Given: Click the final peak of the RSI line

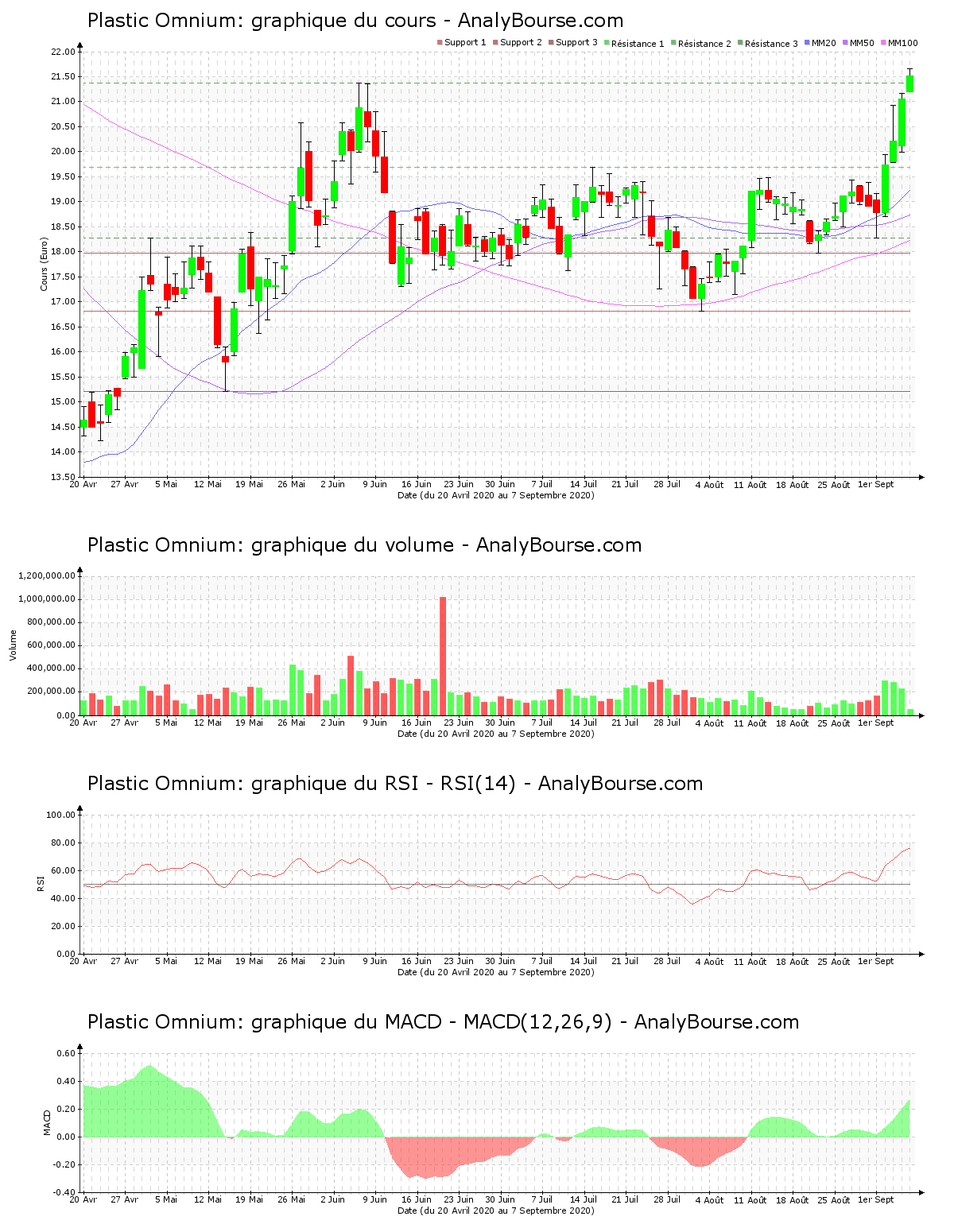Looking at the screenshot, I should [x=909, y=848].
